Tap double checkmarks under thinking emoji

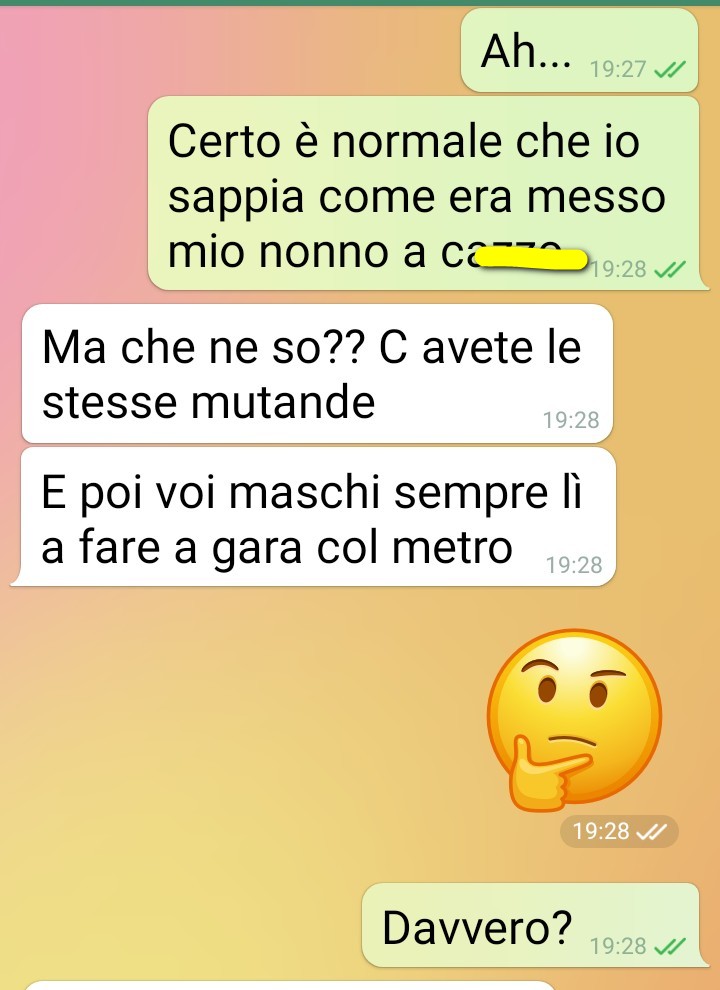651,832
